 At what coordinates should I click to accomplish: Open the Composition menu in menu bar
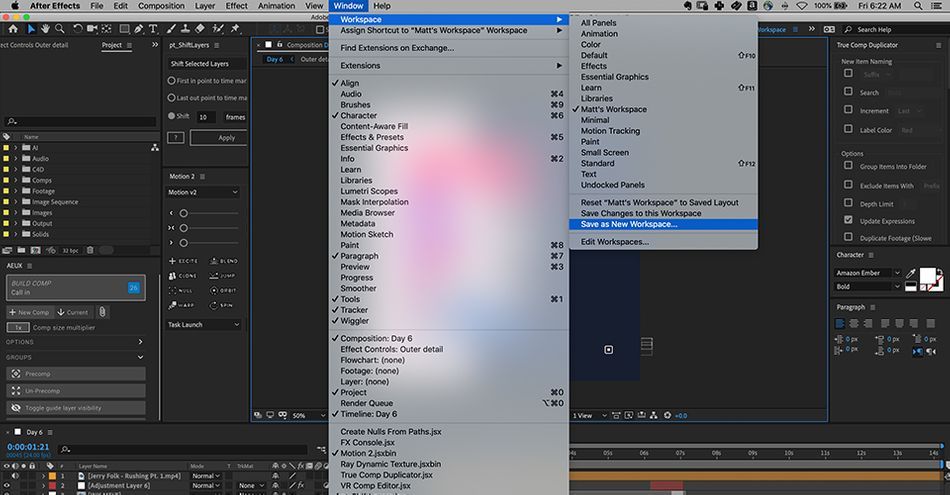point(161,5)
